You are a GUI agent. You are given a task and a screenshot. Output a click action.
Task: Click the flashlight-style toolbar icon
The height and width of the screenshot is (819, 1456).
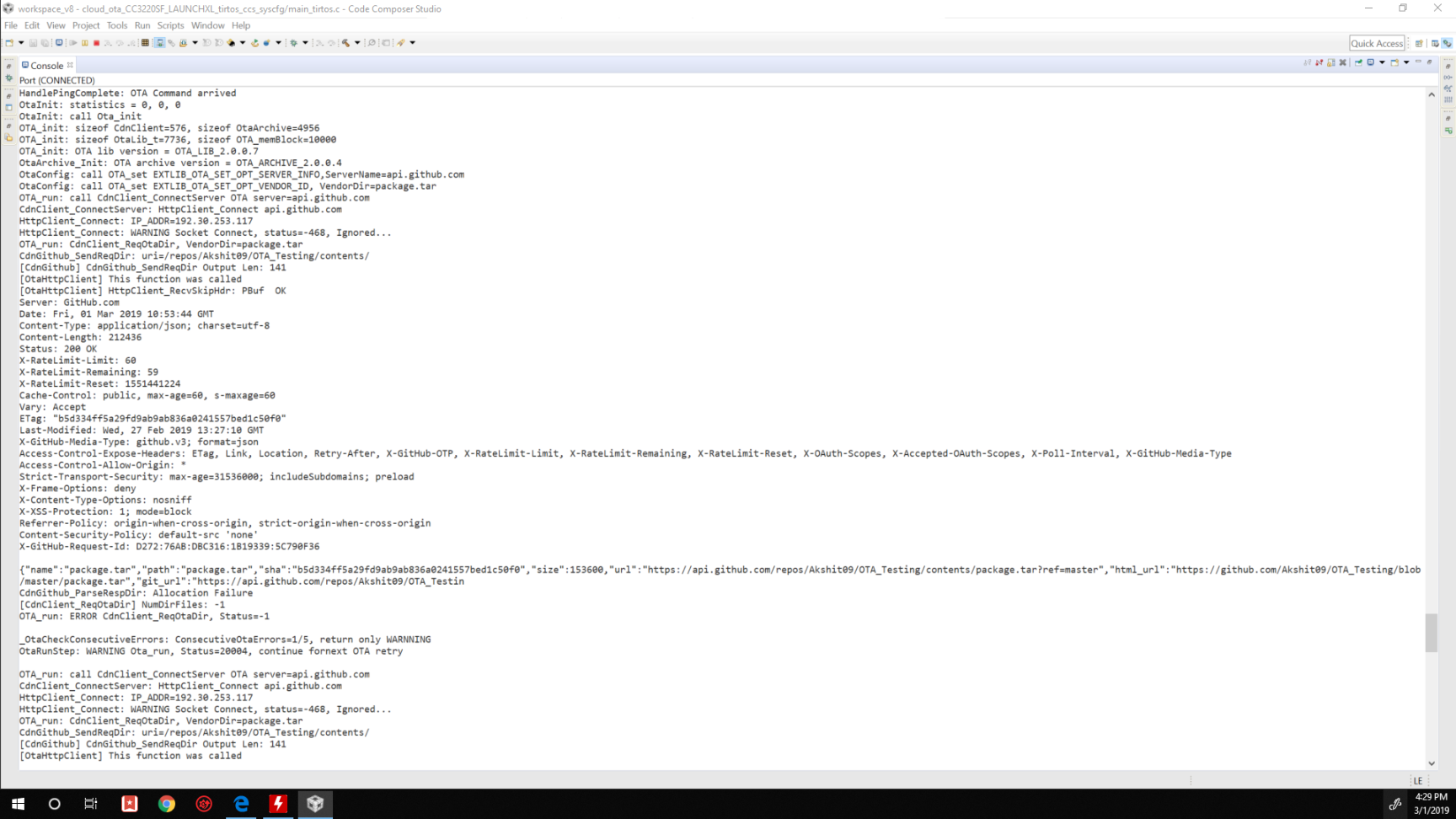(x=231, y=43)
